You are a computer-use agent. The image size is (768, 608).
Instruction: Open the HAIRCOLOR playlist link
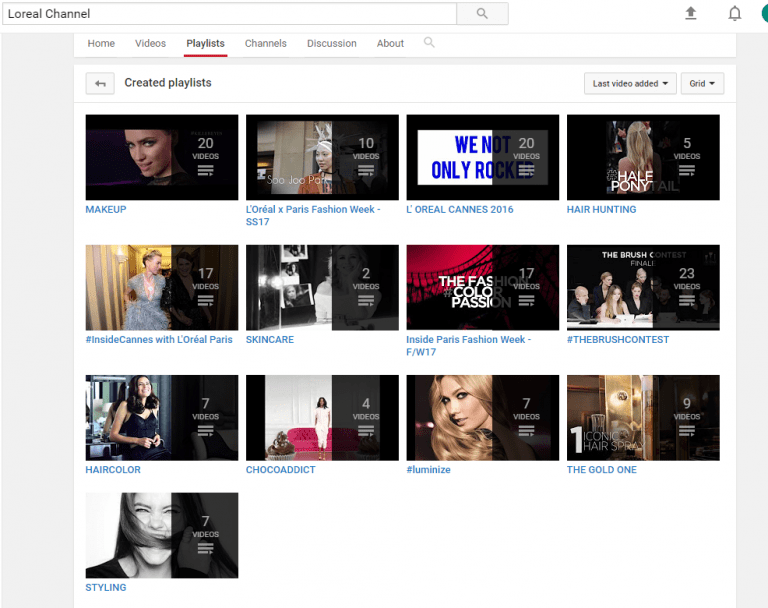pyautogui.click(x=113, y=469)
